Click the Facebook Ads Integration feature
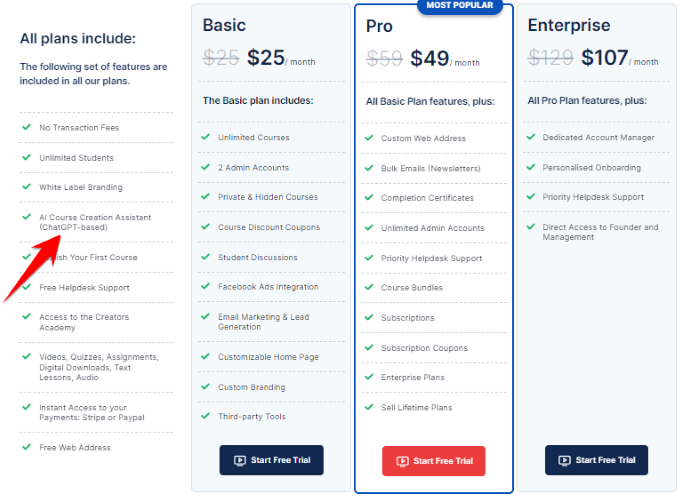 (x=268, y=287)
